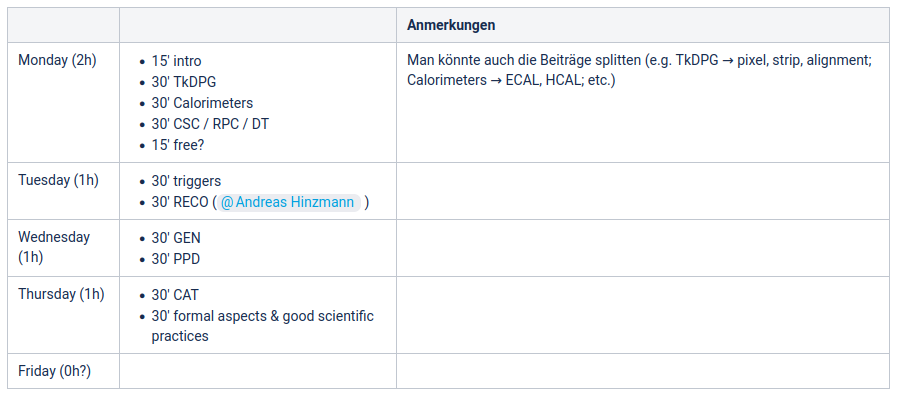The height and width of the screenshot is (394, 915).
Task: Select the 30' PPD list item
Action: pos(176,259)
